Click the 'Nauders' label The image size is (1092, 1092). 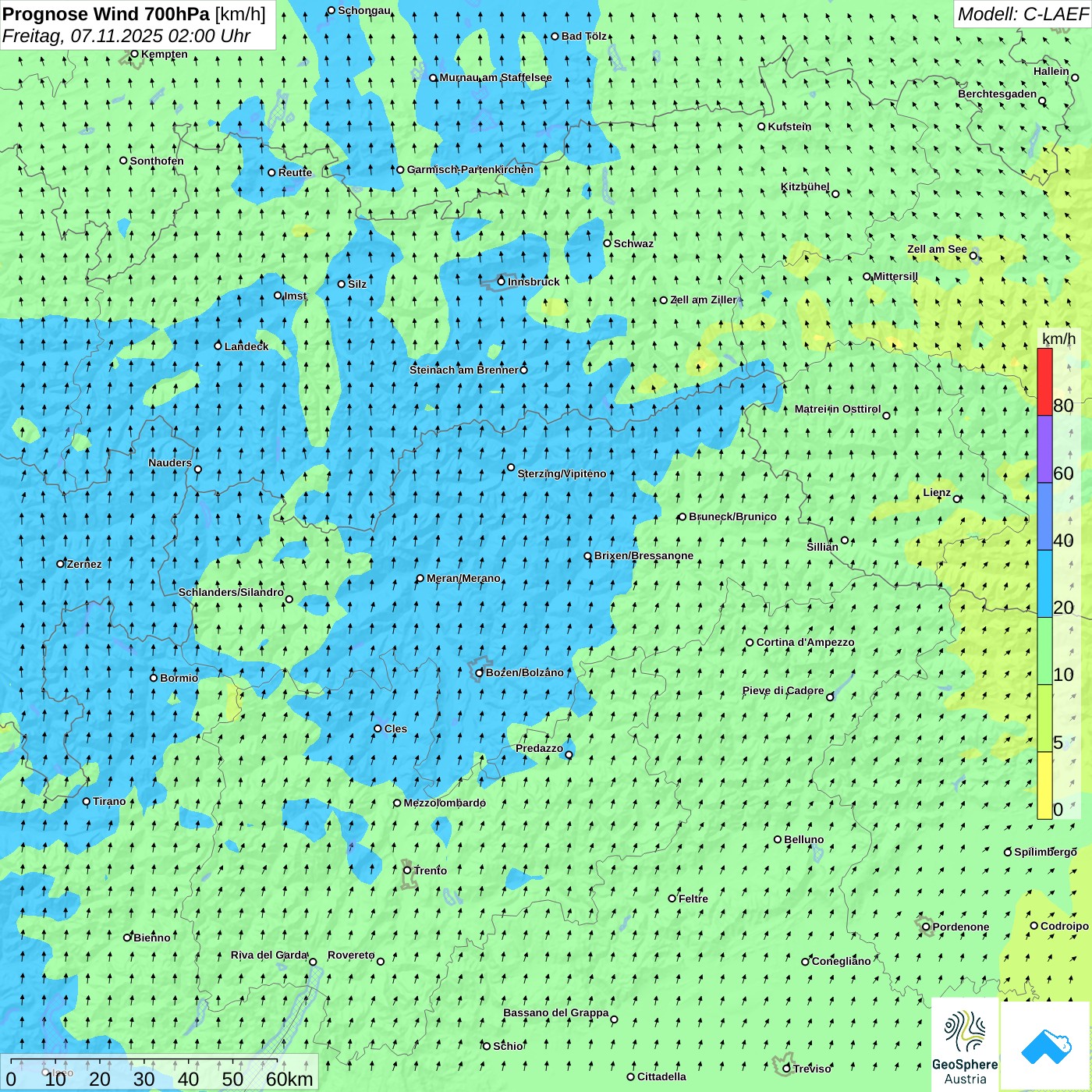(x=170, y=463)
